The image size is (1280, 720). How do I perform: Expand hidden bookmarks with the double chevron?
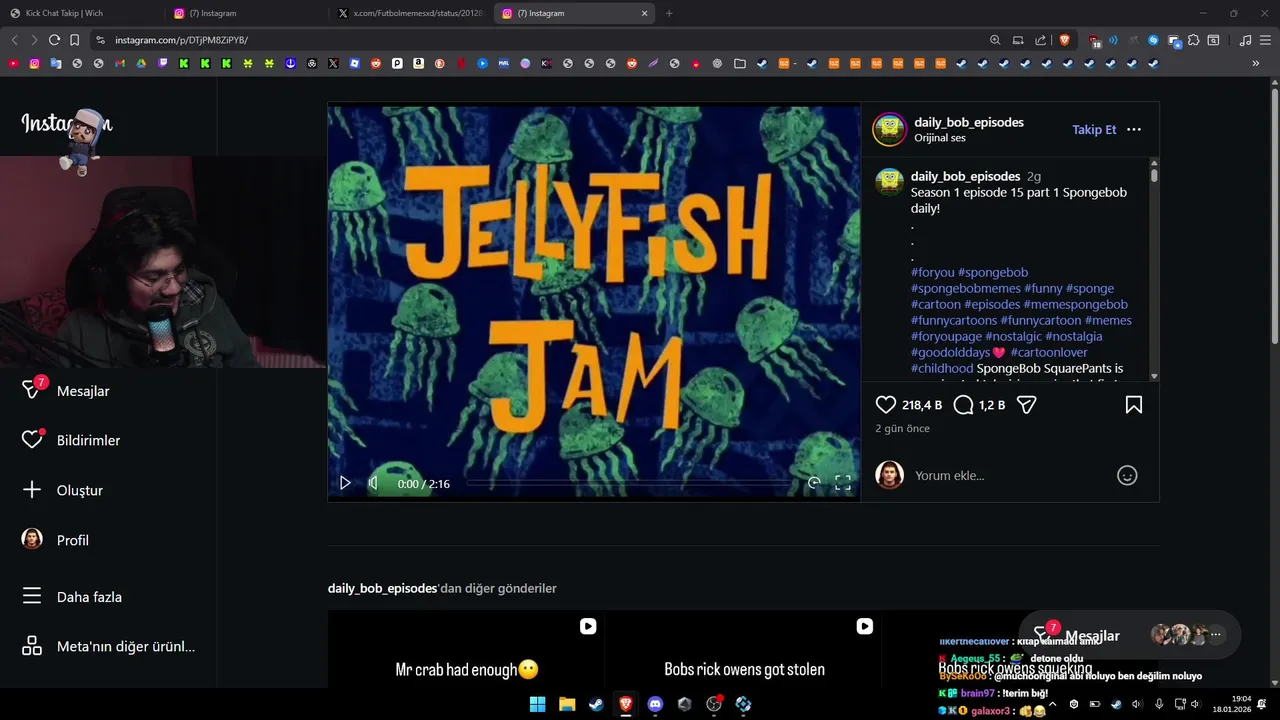click(1256, 63)
